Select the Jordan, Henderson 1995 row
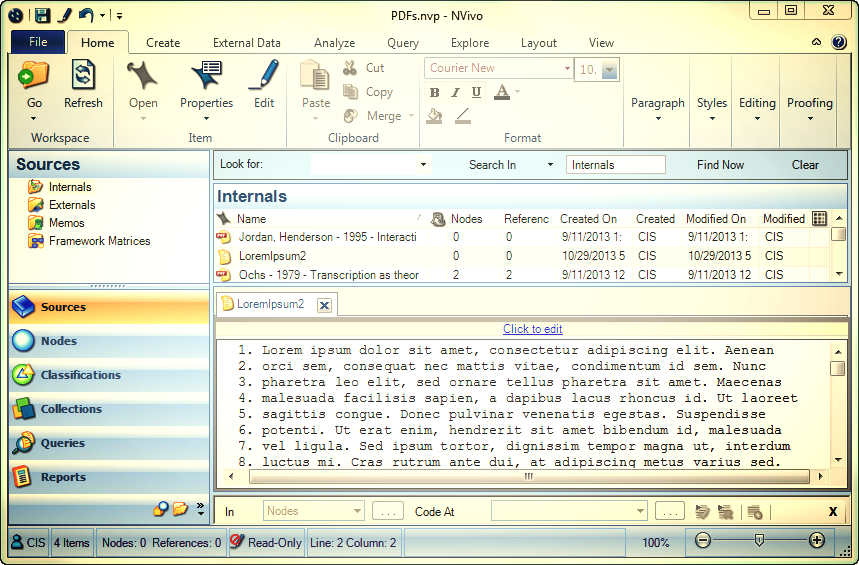 pyautogui.click(x=522, y=237)
